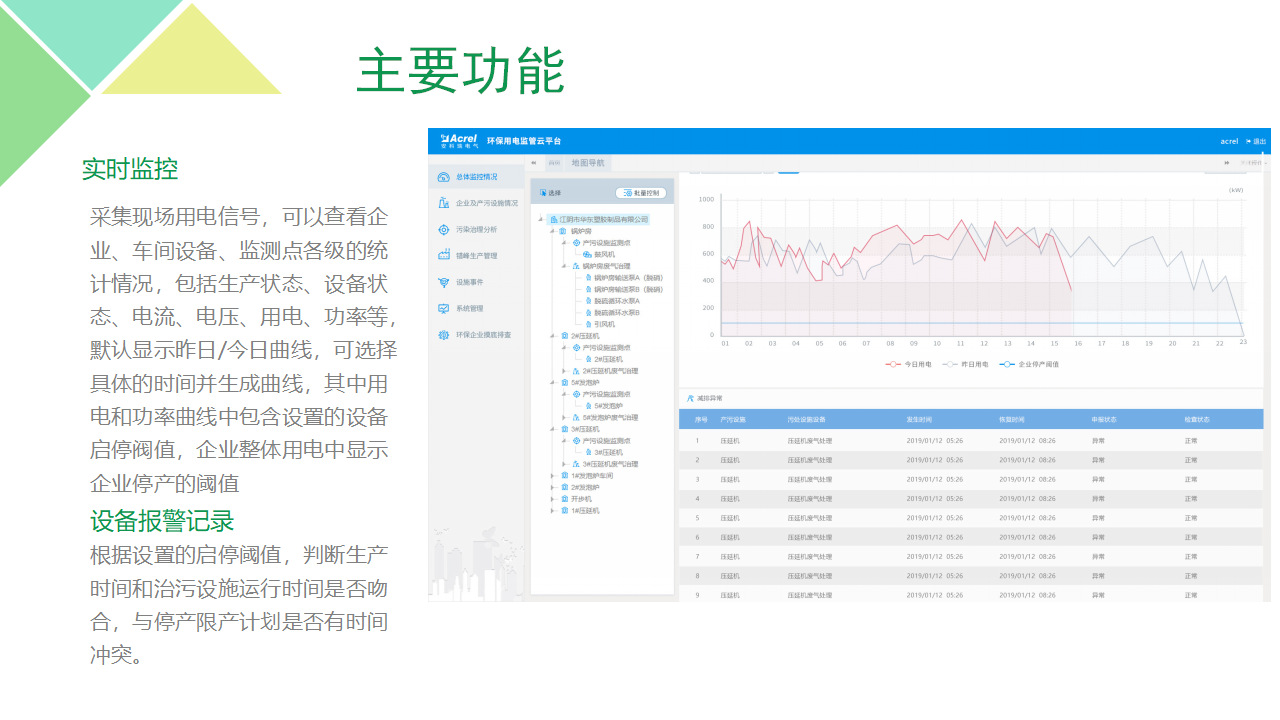The image size is (1280, 720).
Task: Click the 环保企业摸底排查 gear icon
Action: tap(444, 335)
